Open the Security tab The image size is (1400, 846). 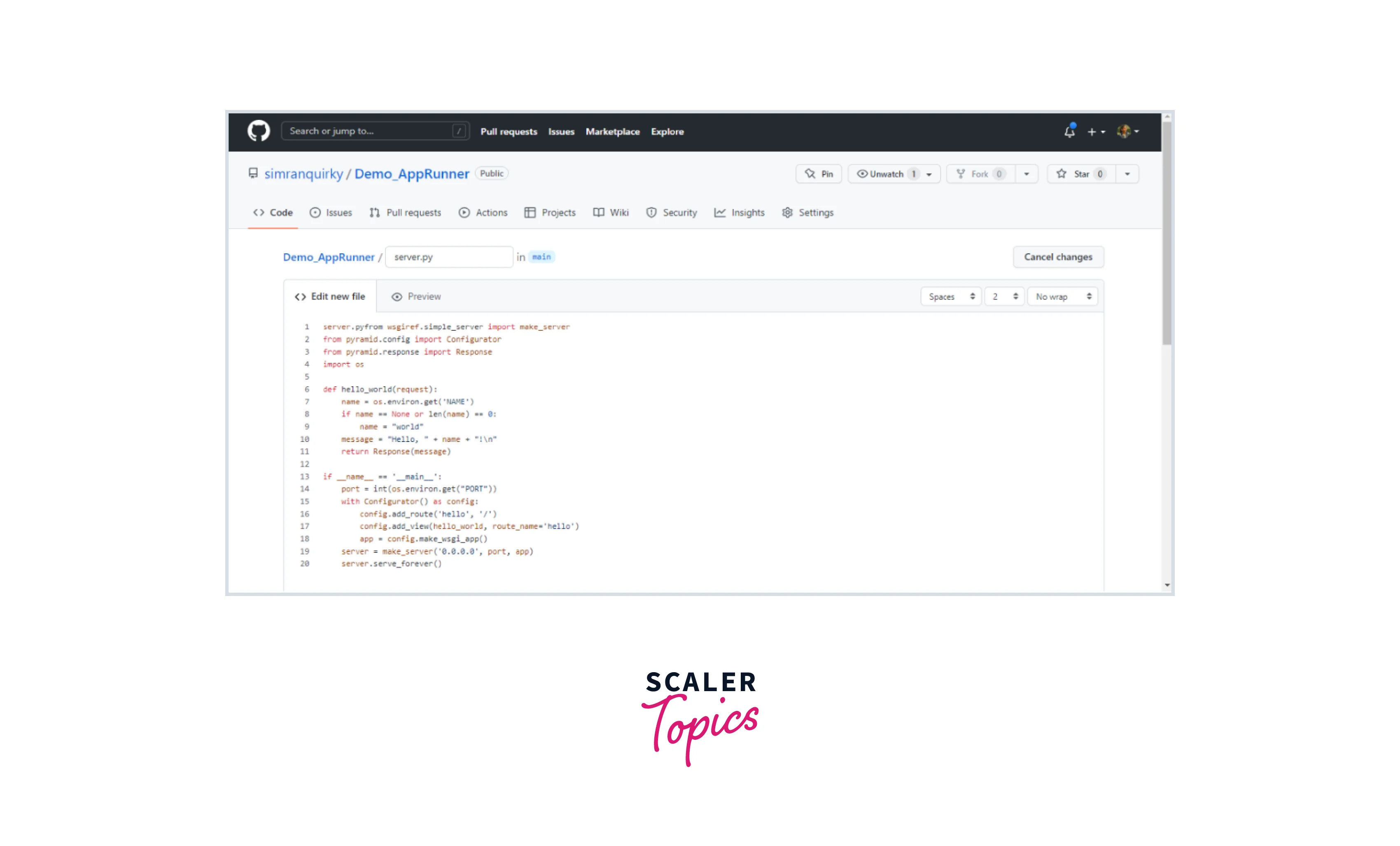(x=672, y=212)
